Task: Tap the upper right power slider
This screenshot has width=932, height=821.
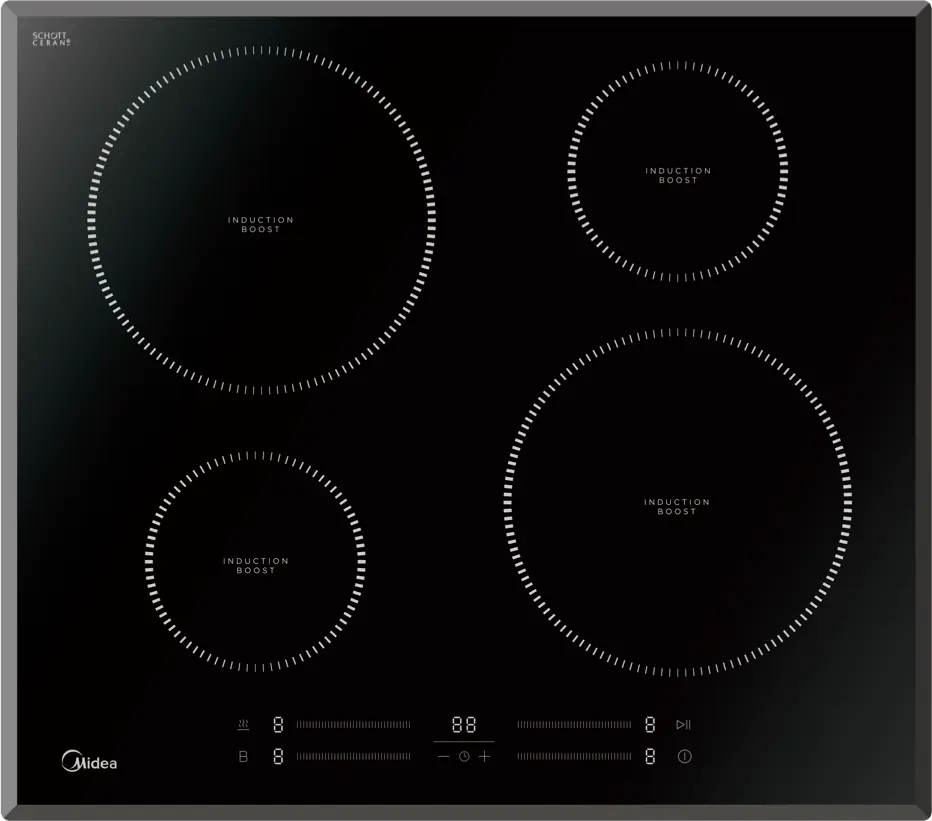Action: point(574,724)
